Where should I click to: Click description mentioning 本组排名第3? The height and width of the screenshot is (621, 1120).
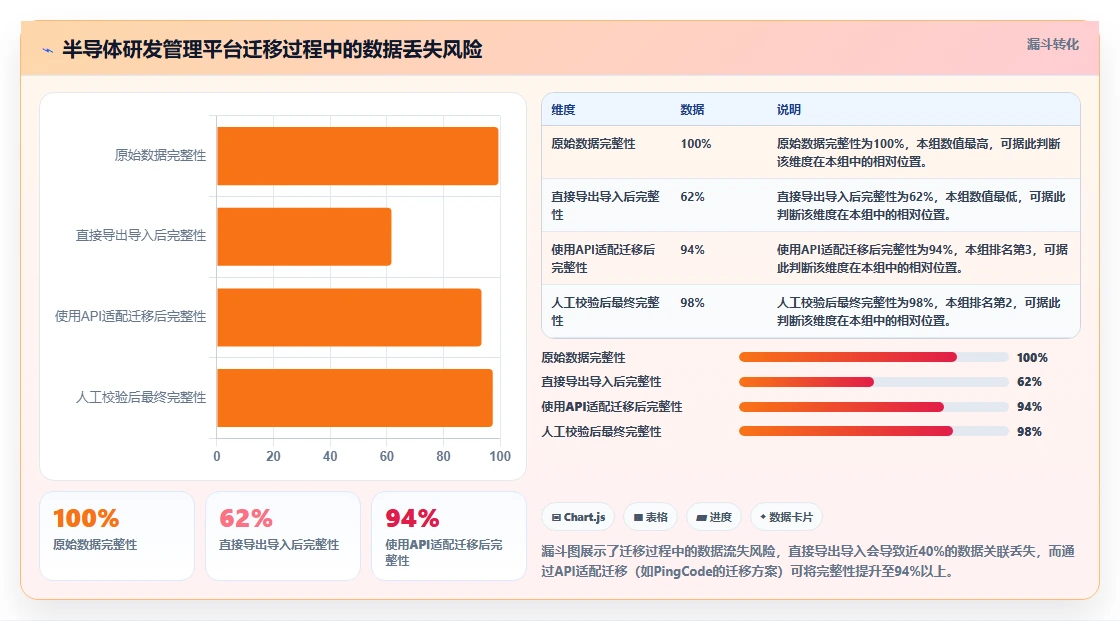(922, 258)
